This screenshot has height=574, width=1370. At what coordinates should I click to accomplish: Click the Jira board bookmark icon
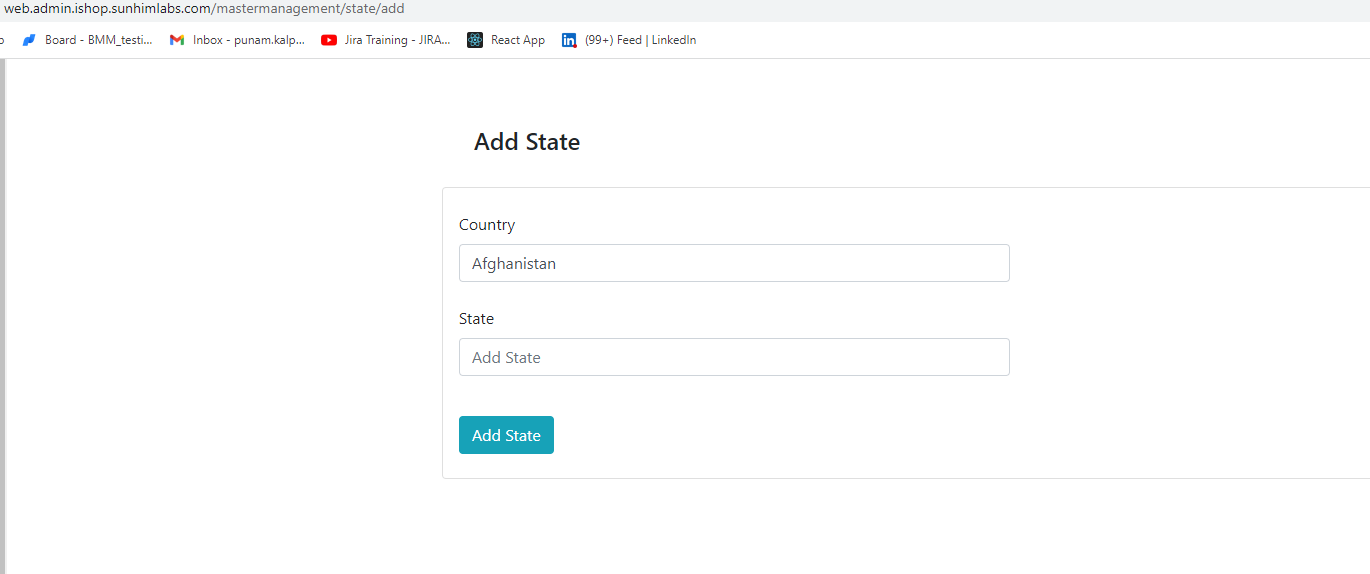click(29, 40)
